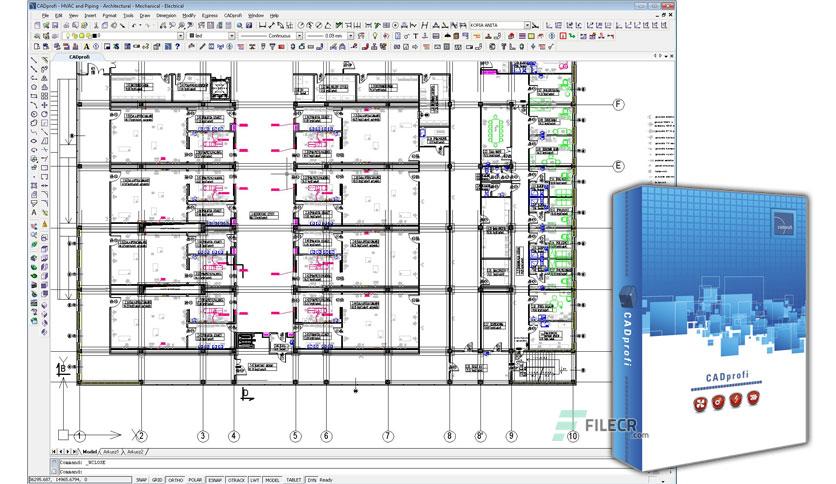The image size is (836, 484).
Task: Toggle DYN dynamic input
Action: [x=312, y=480]
